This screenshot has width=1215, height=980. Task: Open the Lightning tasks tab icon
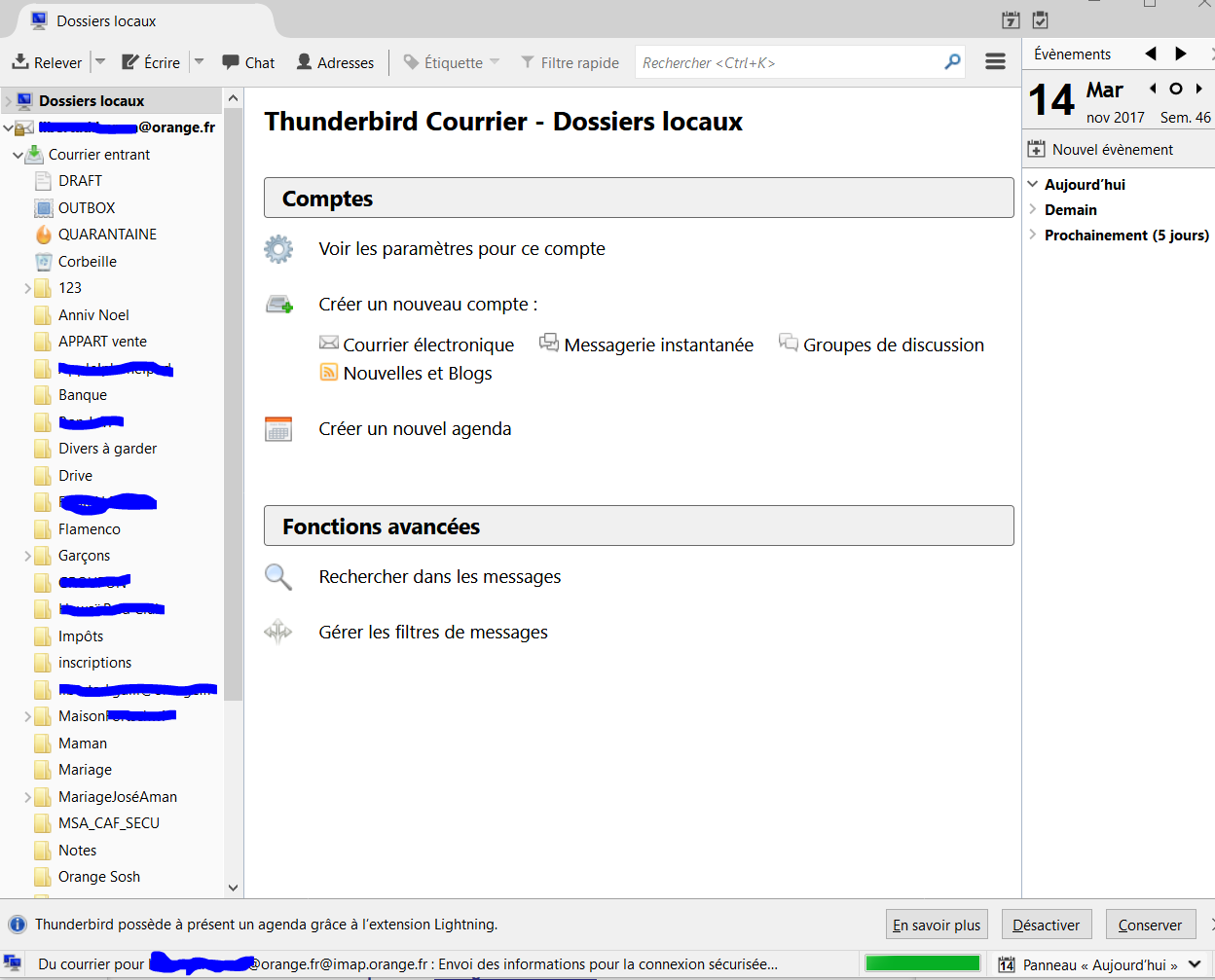1040,19
